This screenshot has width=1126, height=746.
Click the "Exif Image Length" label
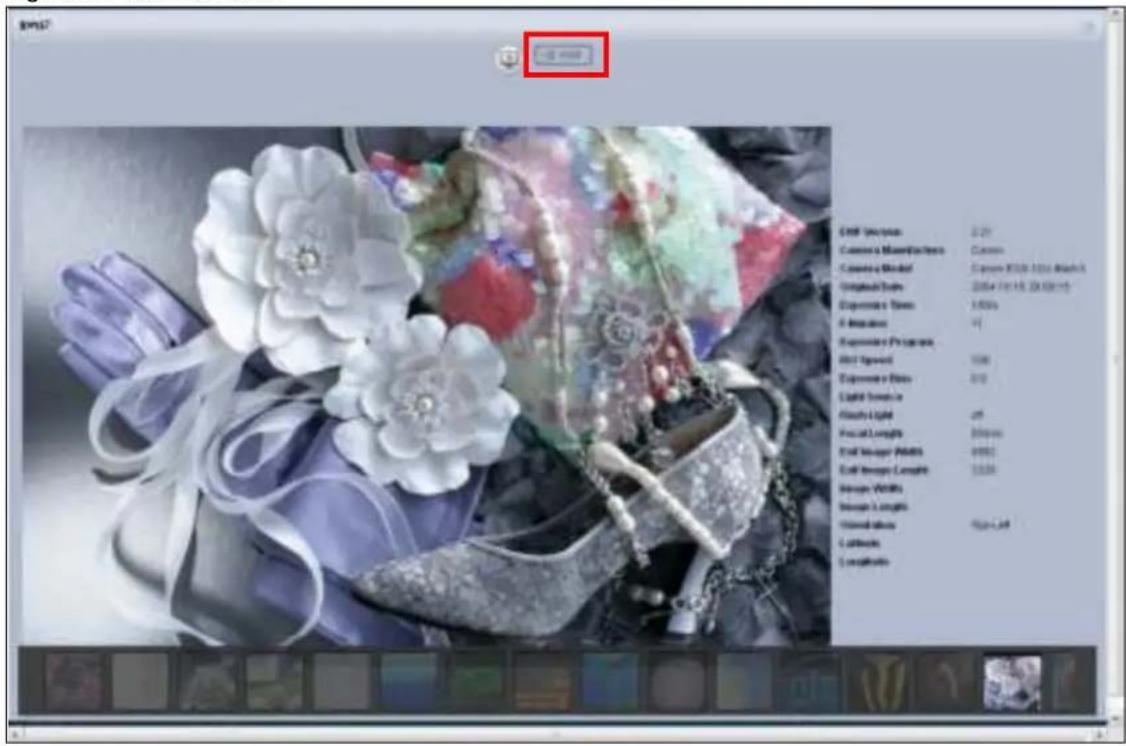coord(883,470)
